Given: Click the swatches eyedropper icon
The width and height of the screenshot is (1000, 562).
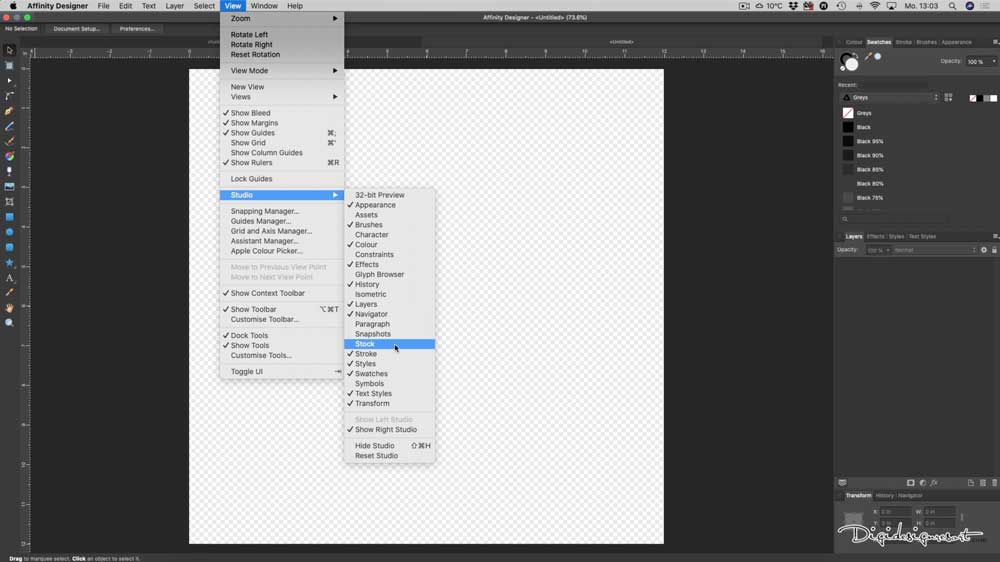Looking at the screenshot, I should pyautogui.click(x=868, y=56).
